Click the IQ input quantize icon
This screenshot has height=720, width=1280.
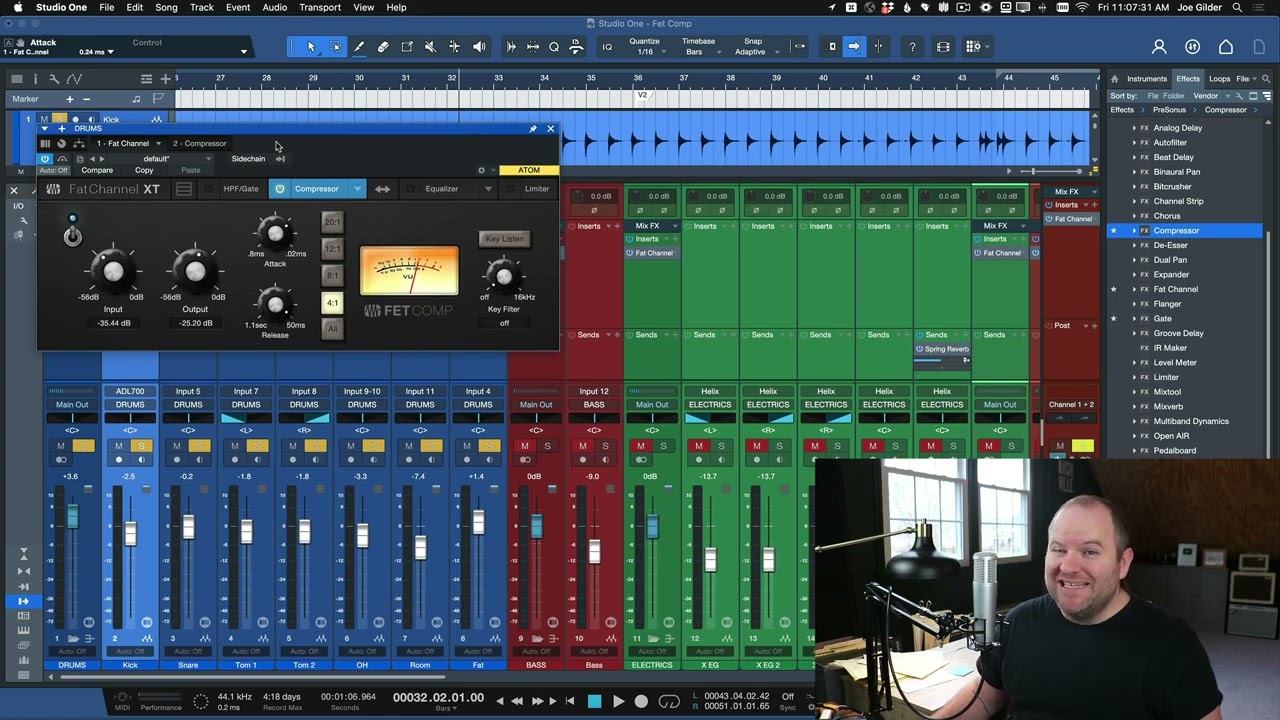pos(607,47)
